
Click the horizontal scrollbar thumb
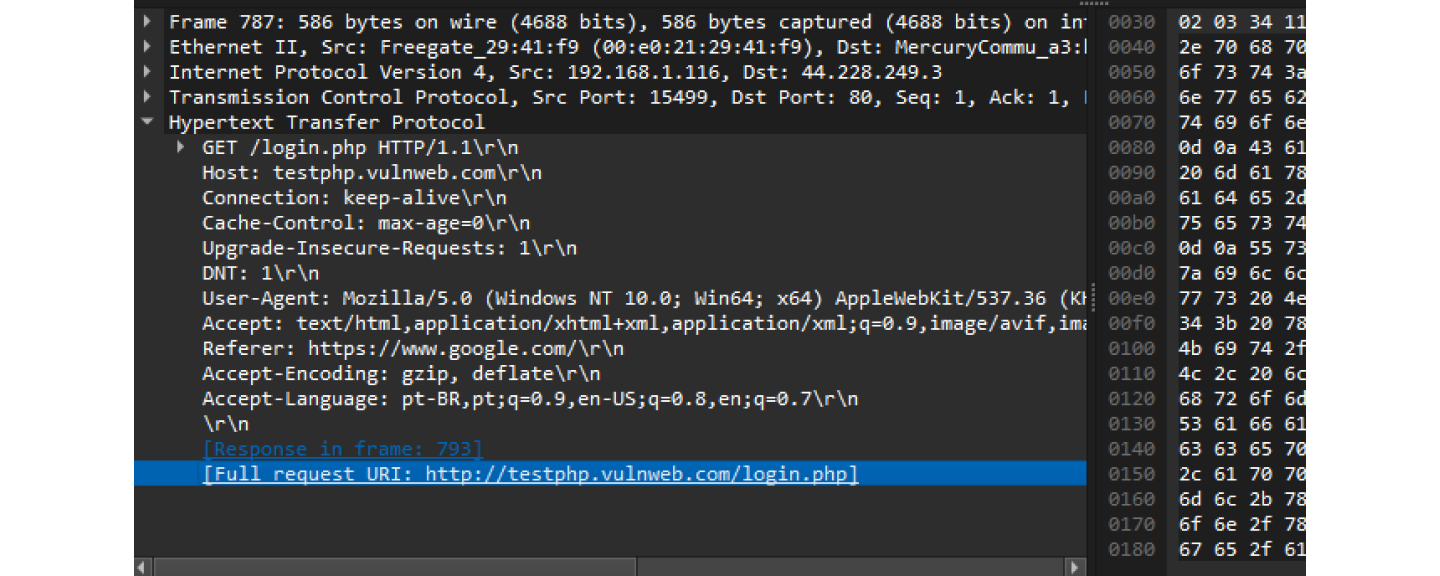(x=395, y=567)
